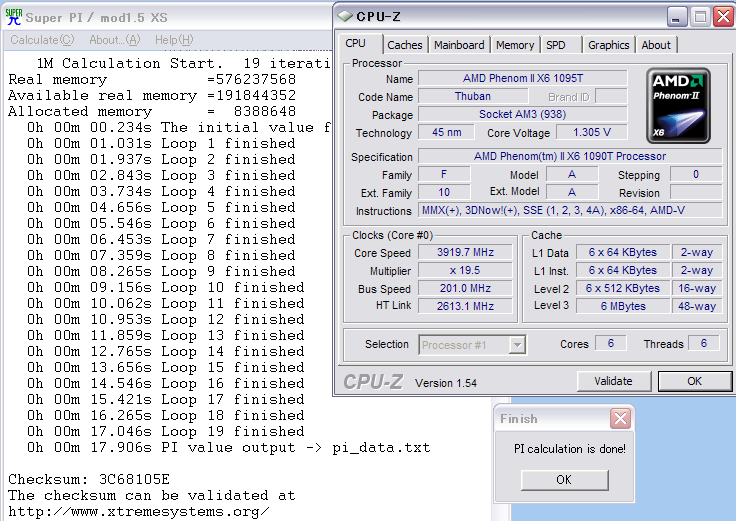This screenshot has width=736, height=521.
Task: Click the CPU-Z title bar logo icon
Action: click(x=345, y=16)
